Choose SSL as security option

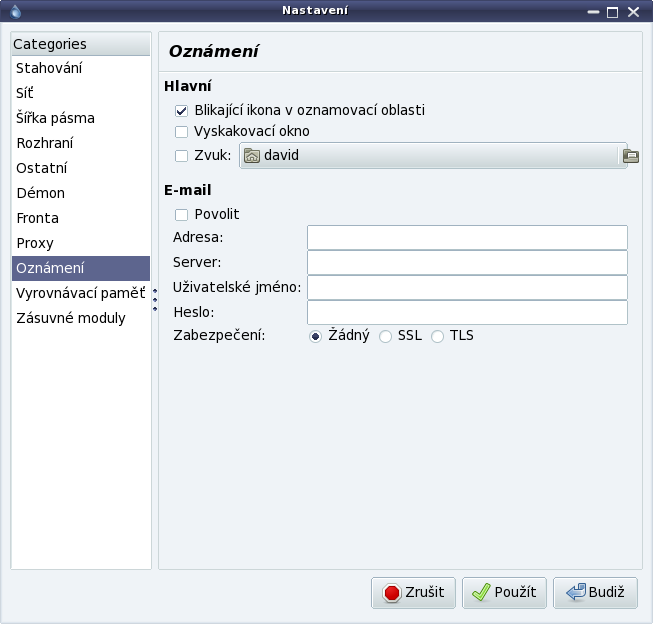click(385, 336)
